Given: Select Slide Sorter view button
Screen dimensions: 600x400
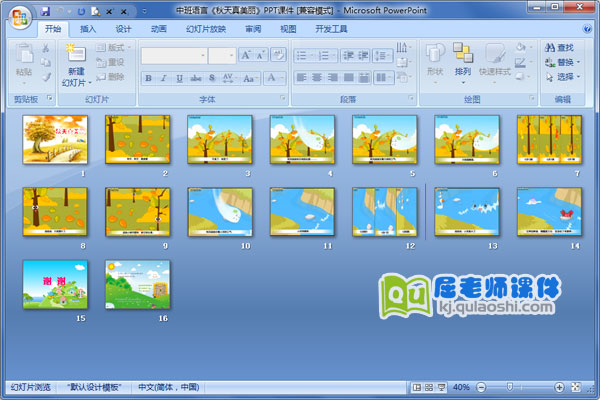Looking at the screenshot, I should pyautogui.click(x=428, y=387).
